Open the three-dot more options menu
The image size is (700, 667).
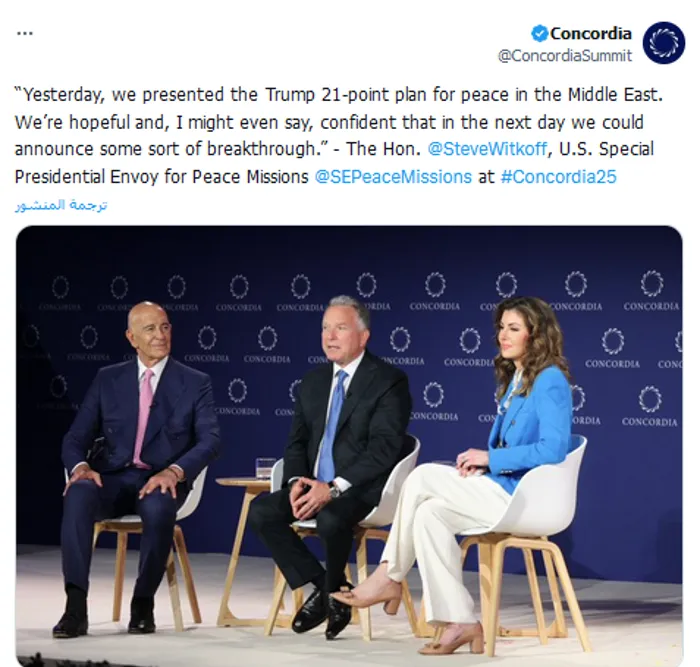pos(25,33)
